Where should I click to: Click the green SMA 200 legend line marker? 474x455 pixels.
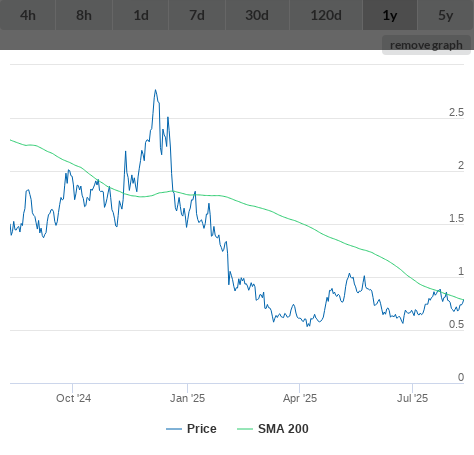[x=245, y=429]
